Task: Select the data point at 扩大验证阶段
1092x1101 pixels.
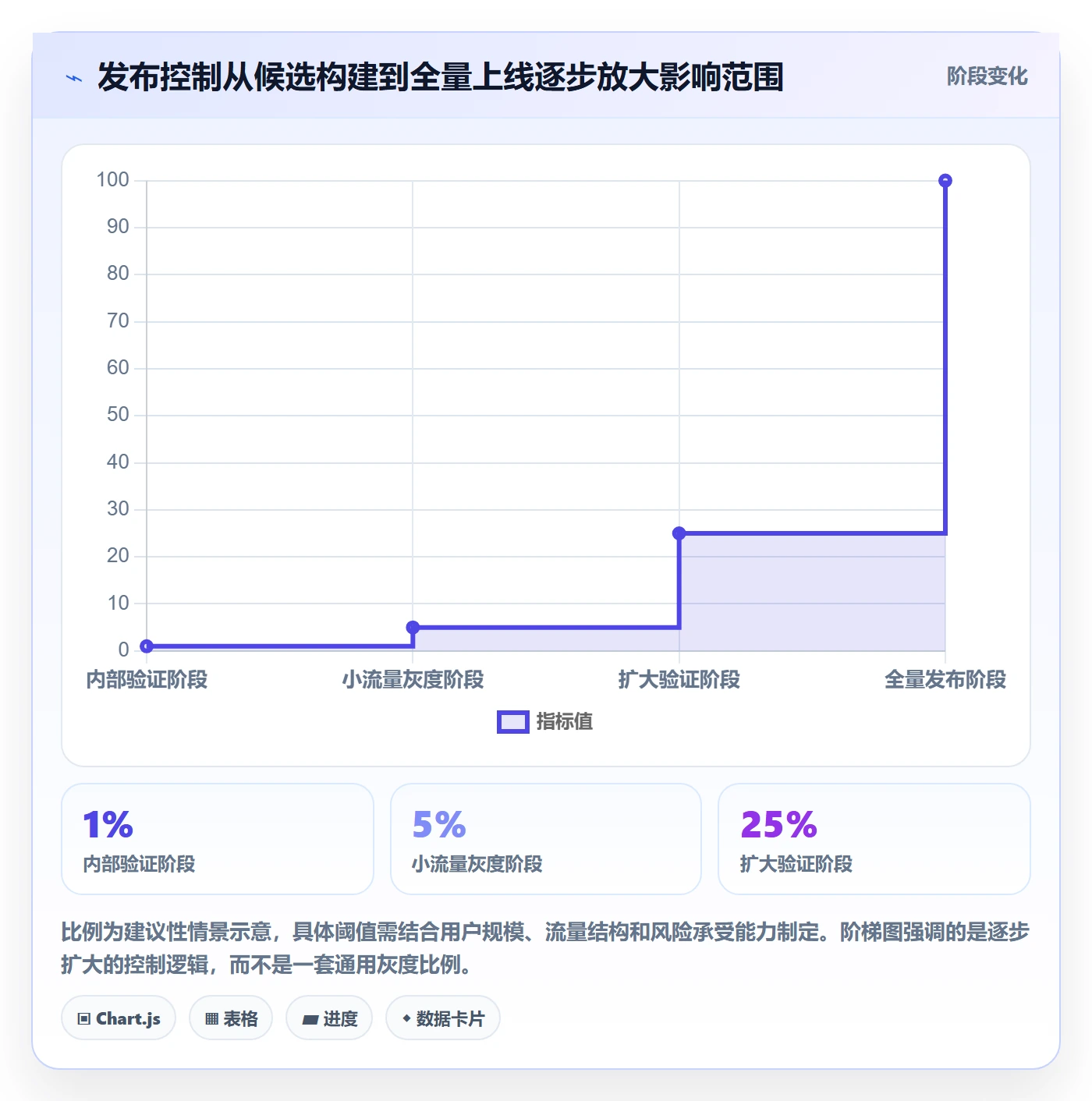Action: click(679, 533)
